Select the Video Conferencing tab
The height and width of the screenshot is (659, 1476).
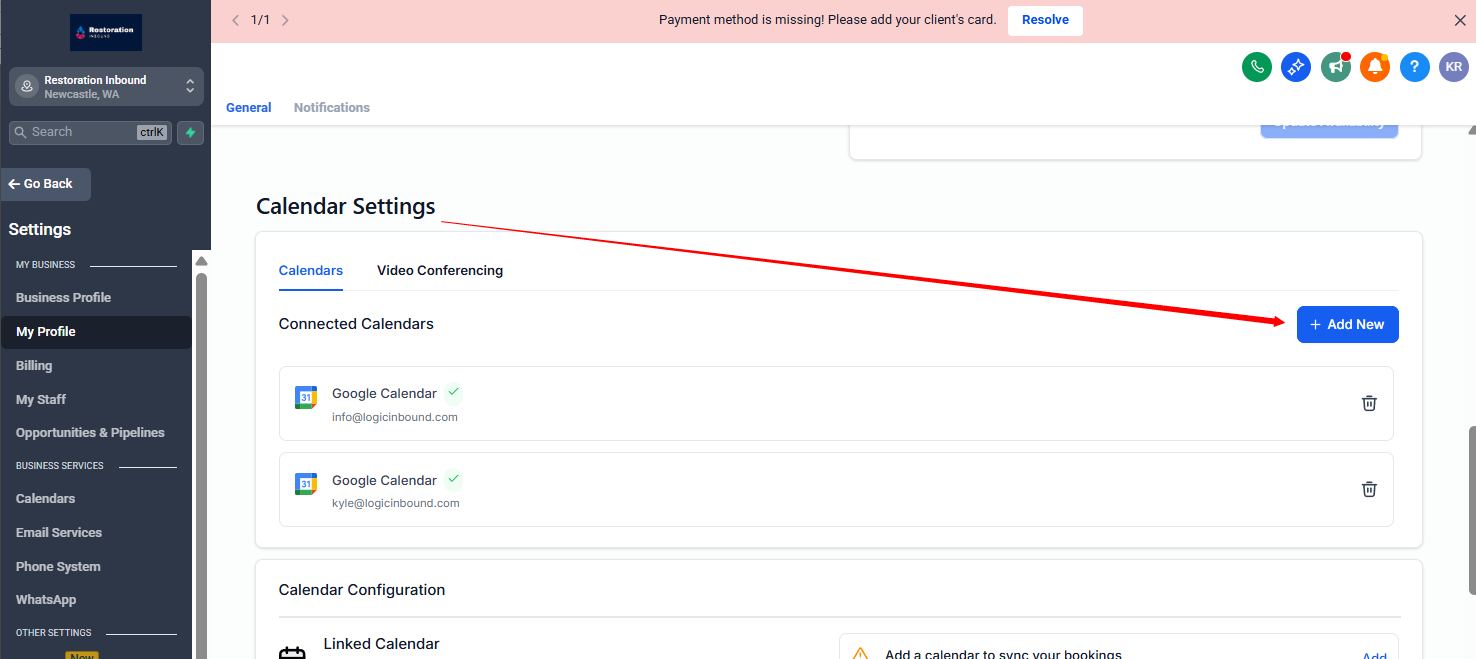pyautogui.click(x=440, y=271)
